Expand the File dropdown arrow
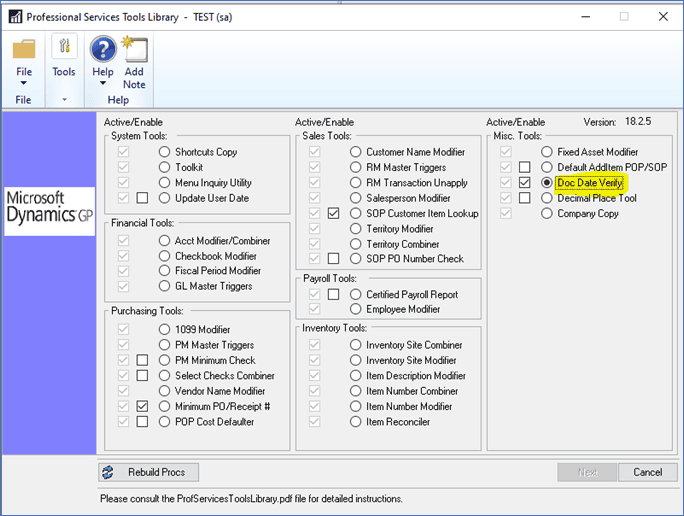 24,83
